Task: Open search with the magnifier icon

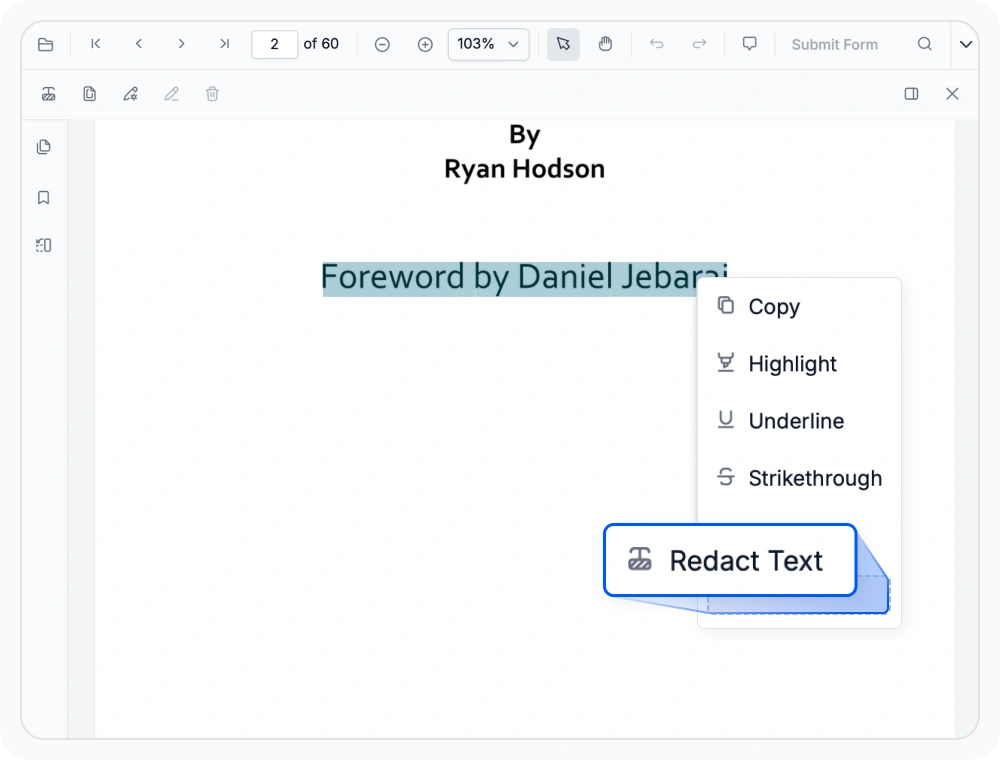Action: tap(925, 44)
